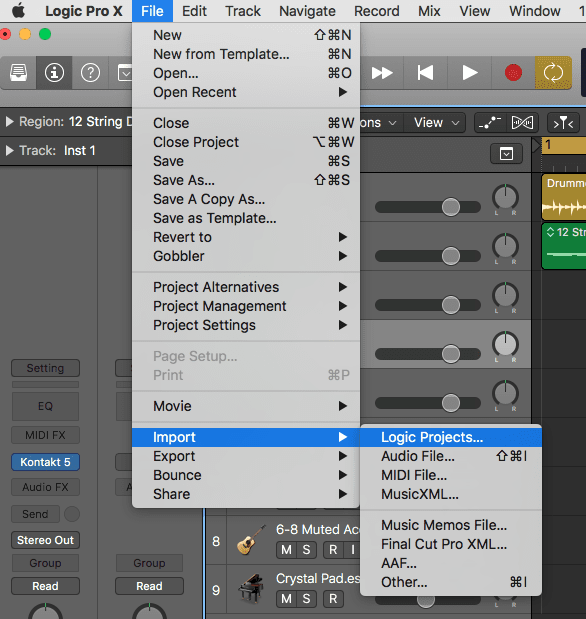Viewport: 586px width, 619px height.
Task: Open the Movie submenu
Action: pyautogui.click(x=246, y=406)
